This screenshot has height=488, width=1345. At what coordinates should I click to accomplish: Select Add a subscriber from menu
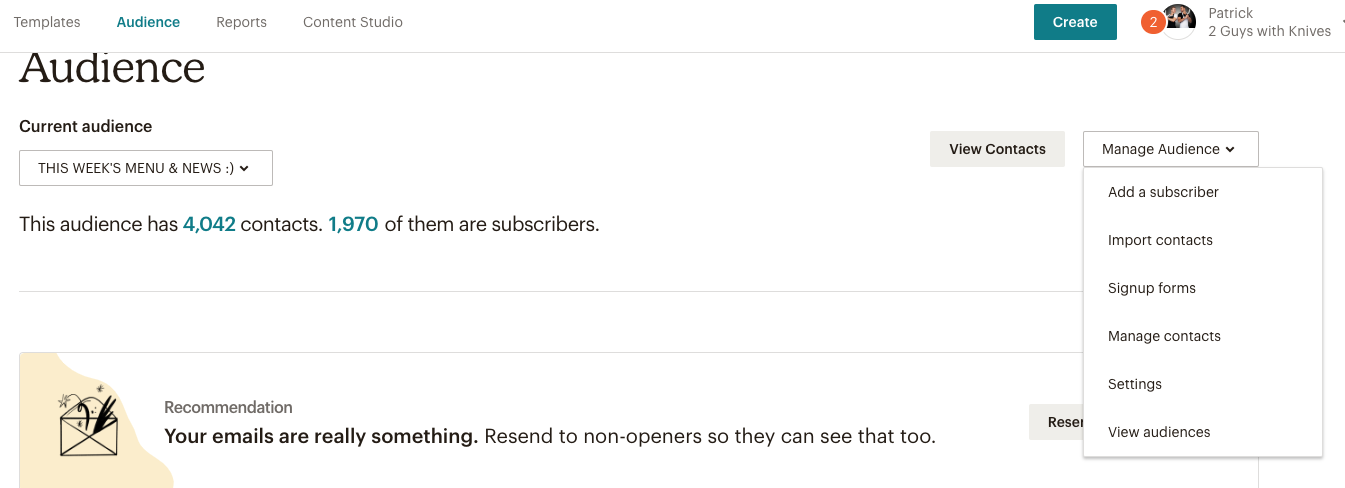tap(1163, 192)
